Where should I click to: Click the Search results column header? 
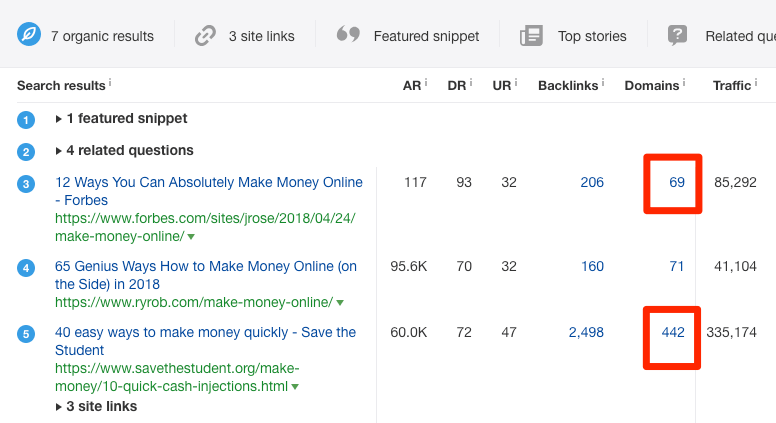tap(61, 86)
